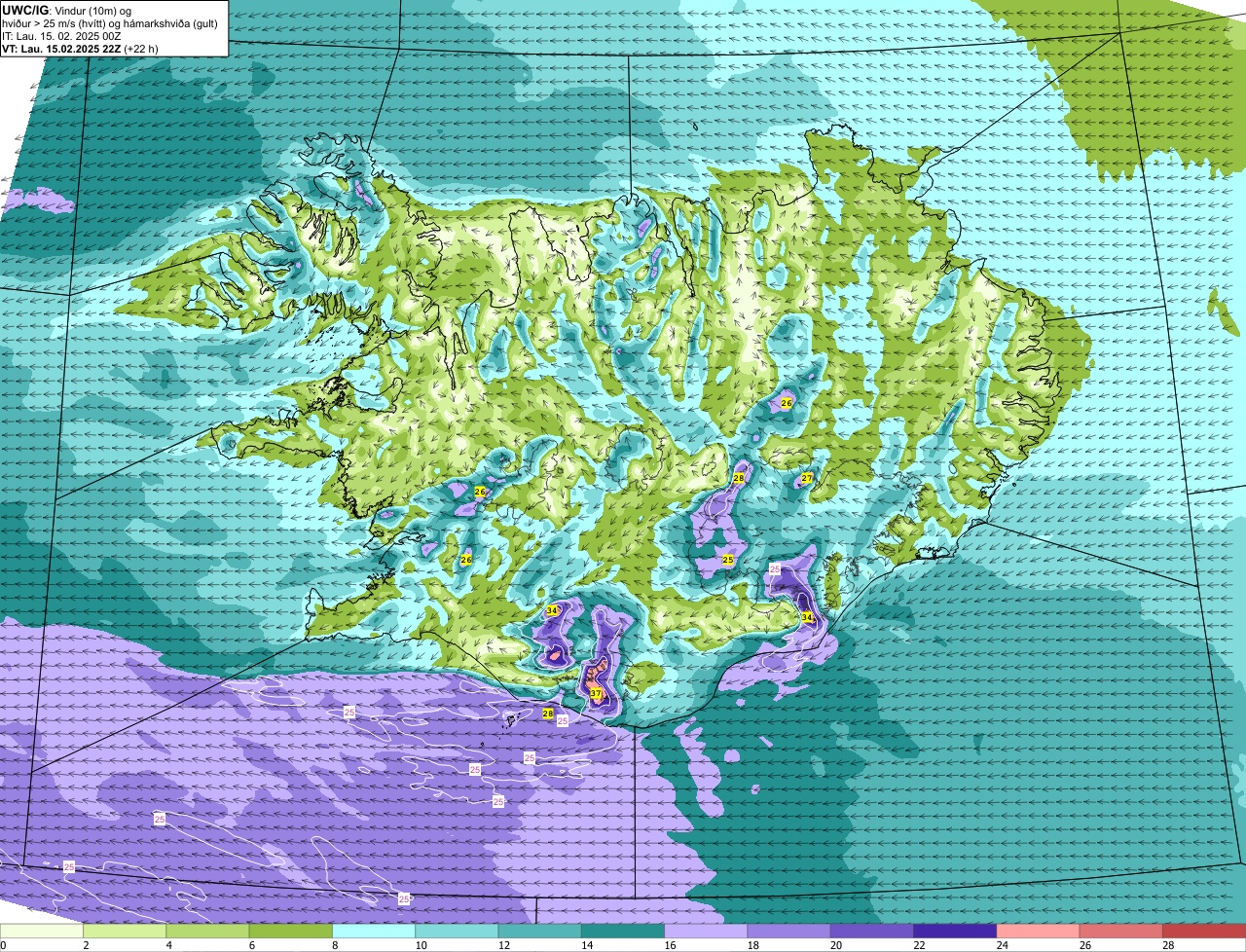The image size is (1246, 952).
Task: Click the yellow 37 peak gust marker
Action: click(595, 693)
